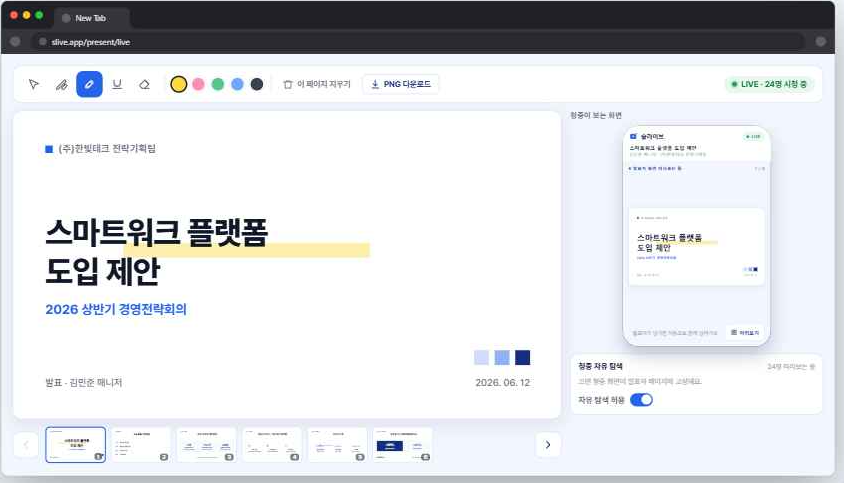Click the site info icon left of the URL
Viewport: 844px width, 483px height.
(x=43, y=42)
